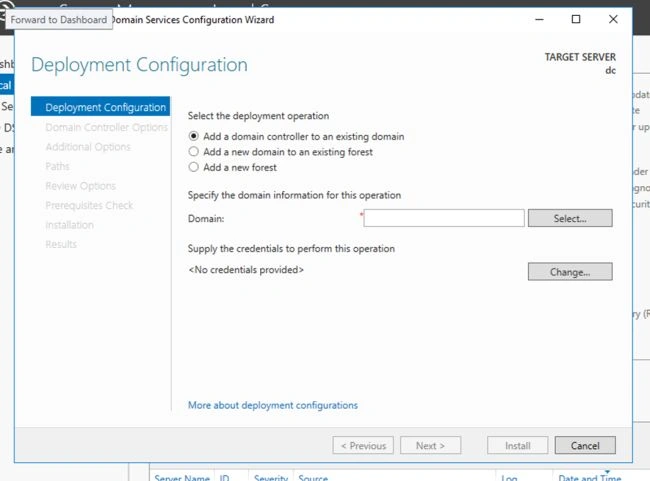Minimize the Configuration Wizard window
Viewport: 650px width, 481px height.
coord(539,19)
